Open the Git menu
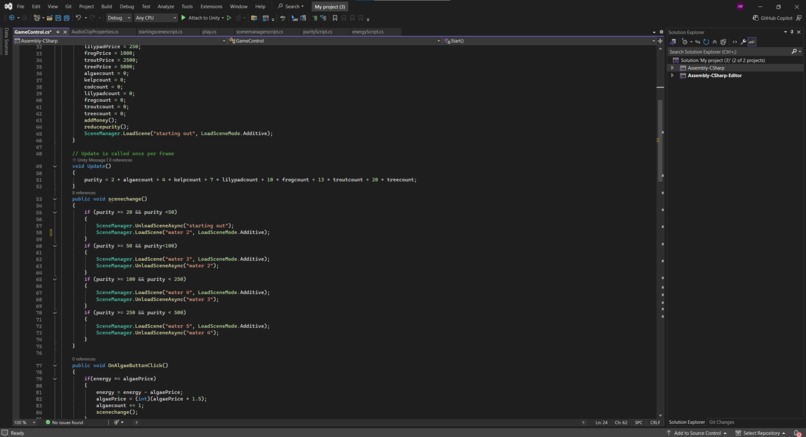Viewport: 806px width, 437px height. click(68, 7)
